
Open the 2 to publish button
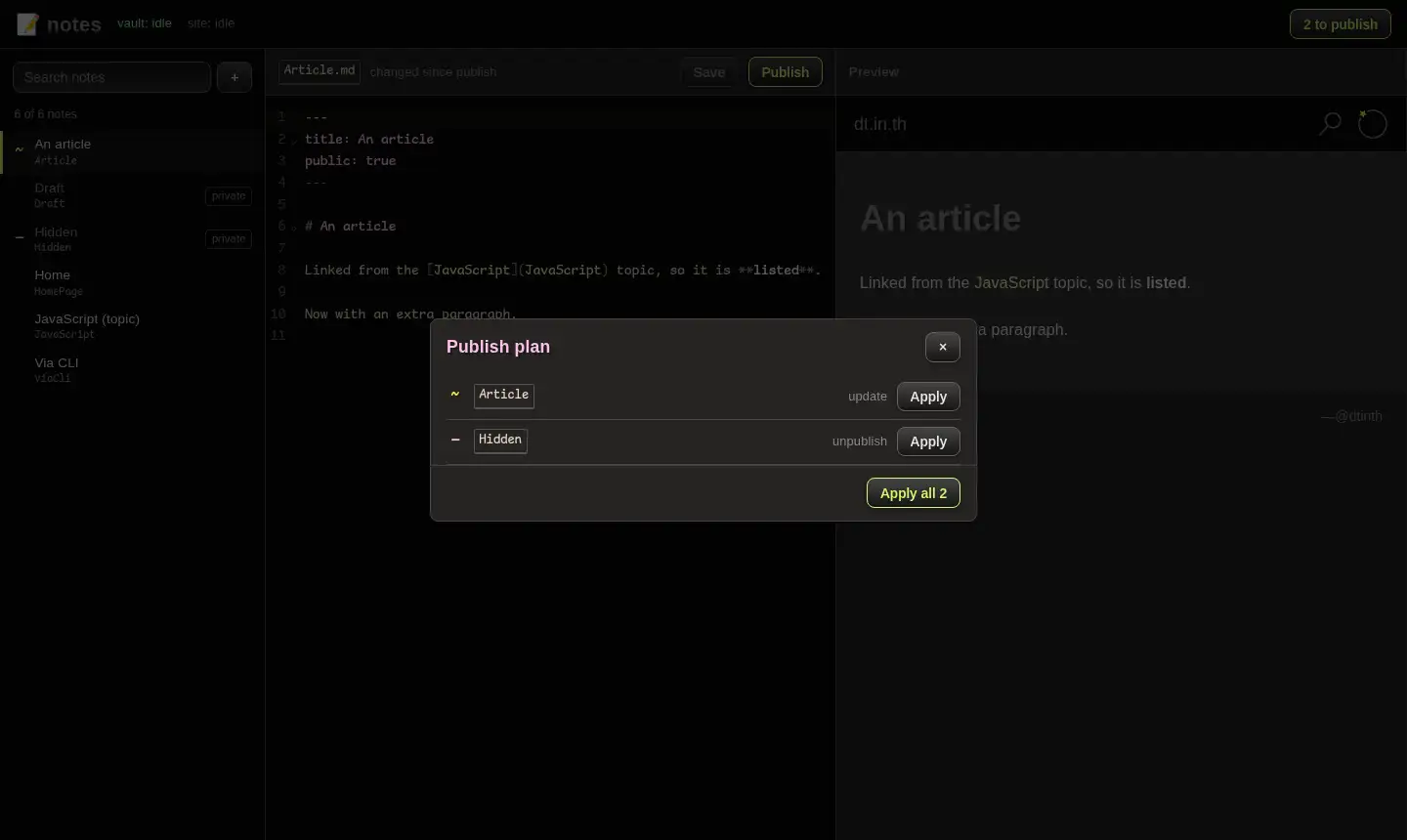point(1341,24)
